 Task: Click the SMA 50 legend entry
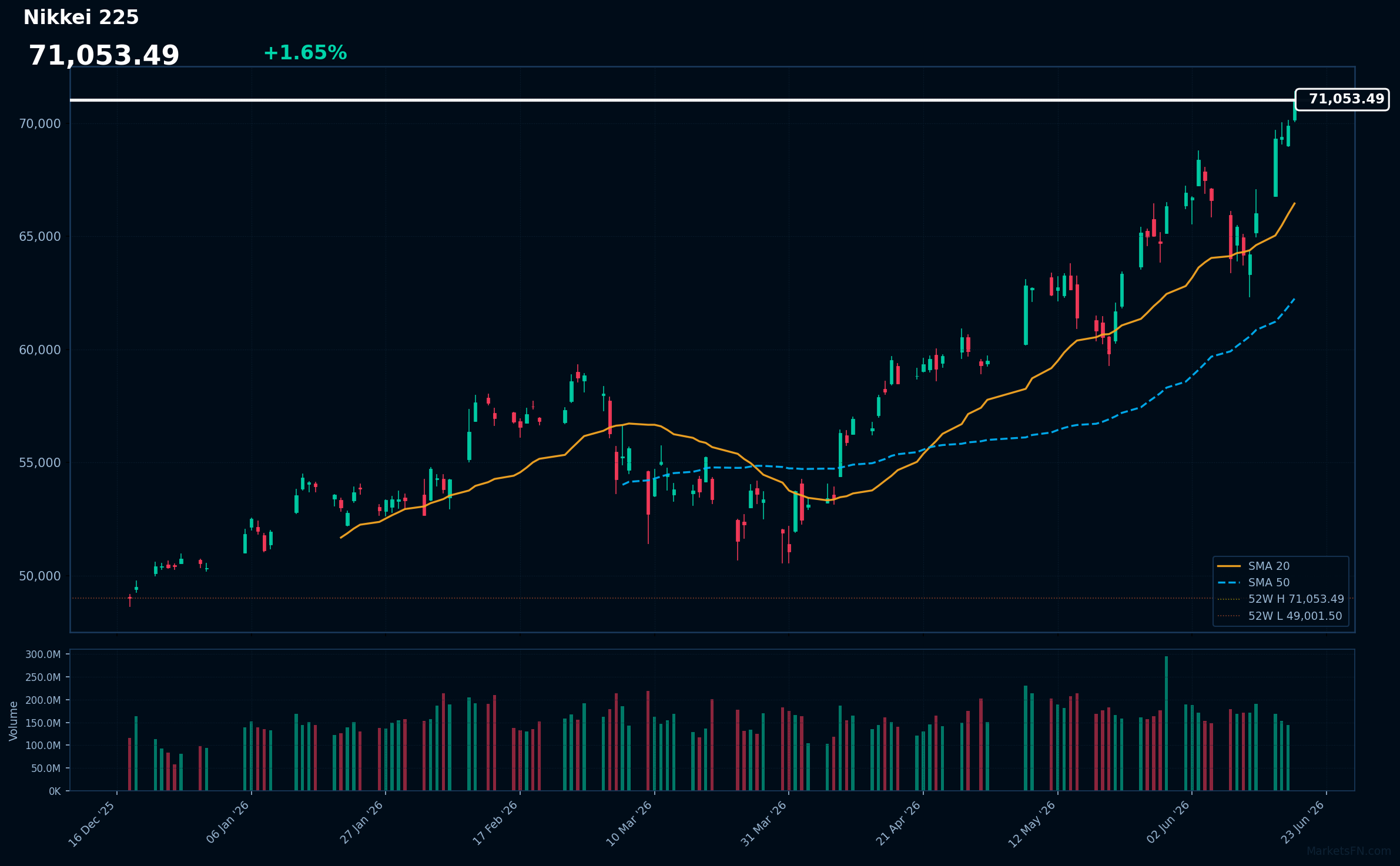pyautogui.click(x=1254, y=583)
